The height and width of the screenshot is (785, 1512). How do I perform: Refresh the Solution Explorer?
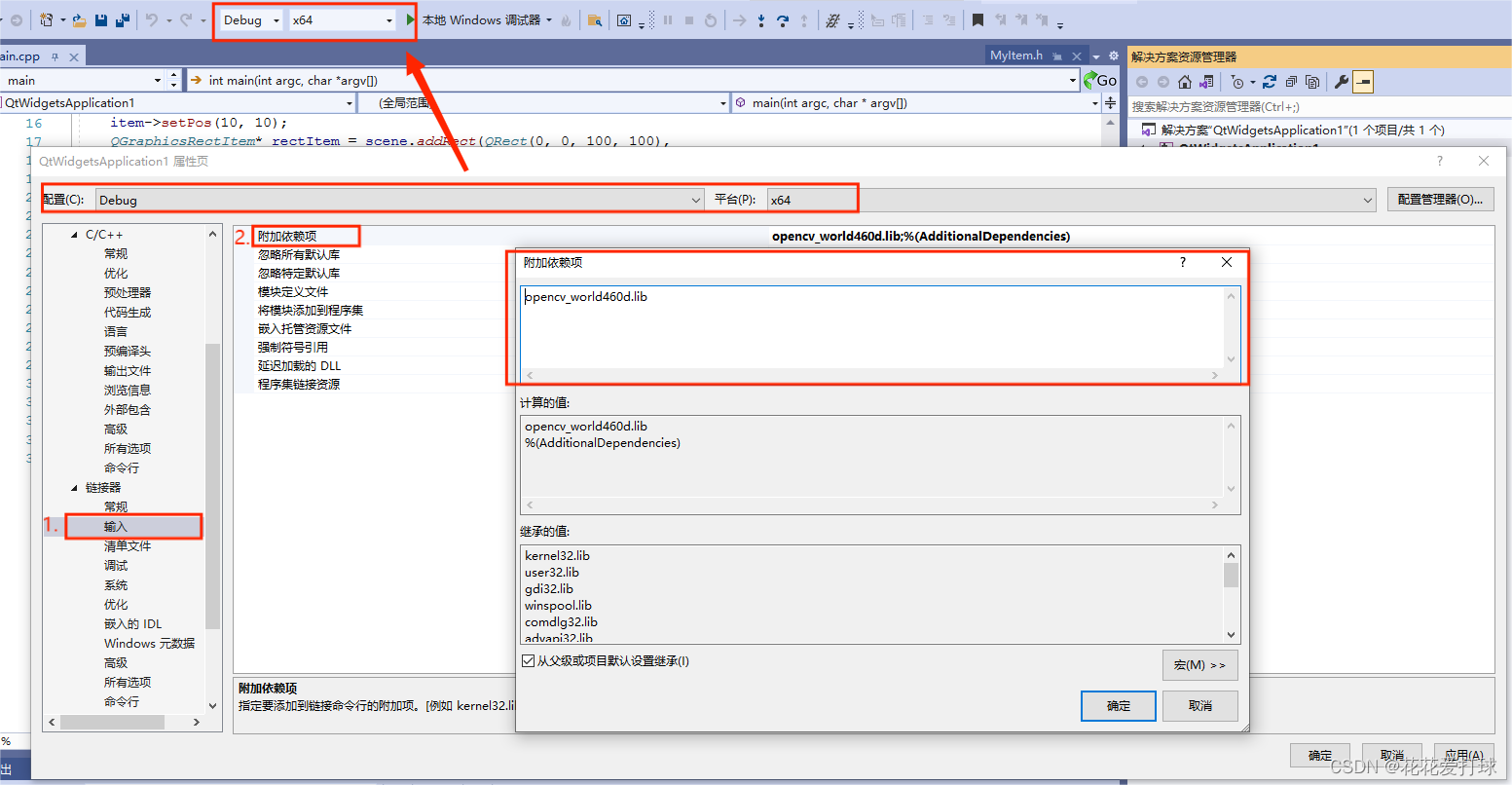(x=1271, y=82)
